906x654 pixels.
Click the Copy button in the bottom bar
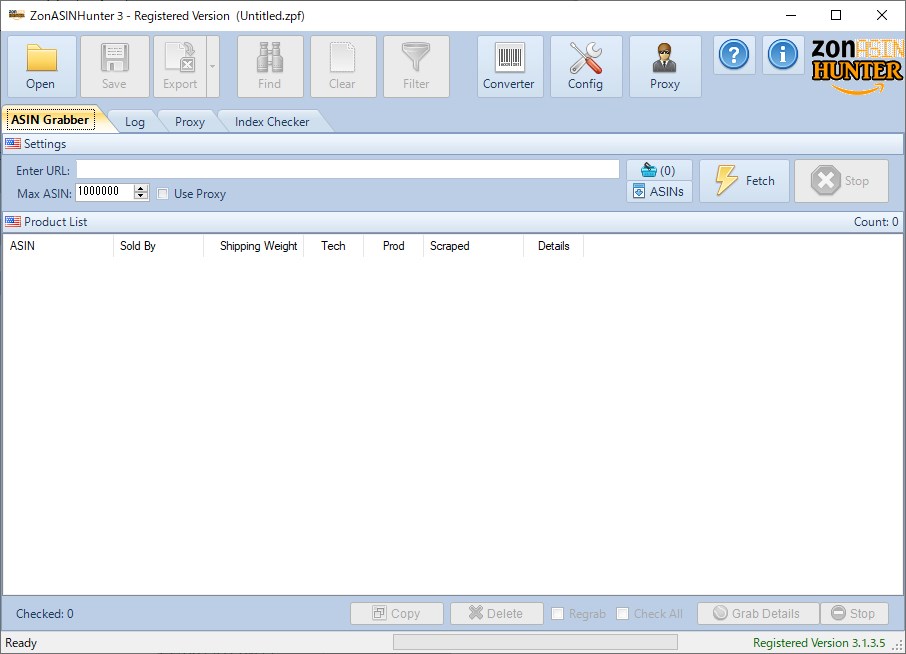click(397, 613)
